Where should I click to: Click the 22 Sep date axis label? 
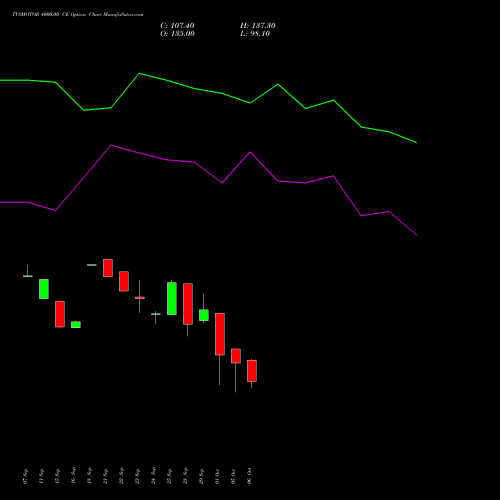(122, 476)
